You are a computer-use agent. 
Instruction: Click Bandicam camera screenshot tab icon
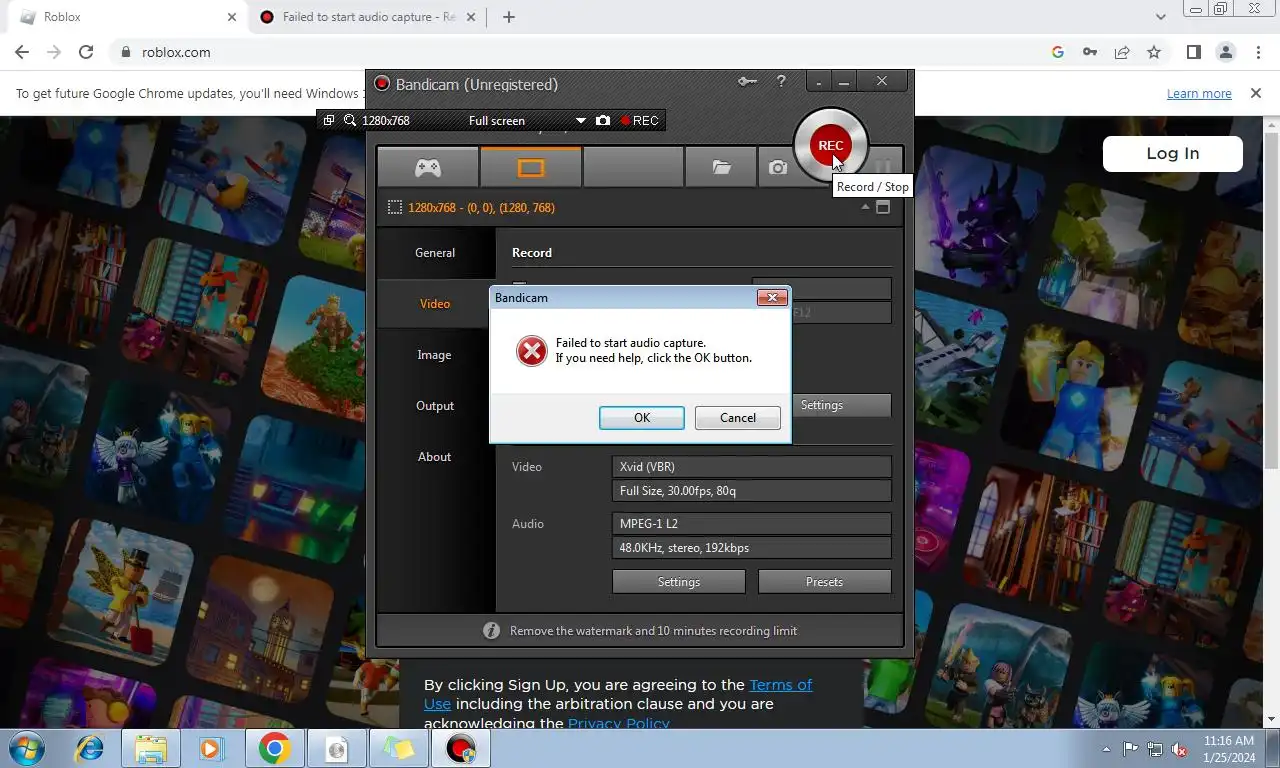(778, 168)
